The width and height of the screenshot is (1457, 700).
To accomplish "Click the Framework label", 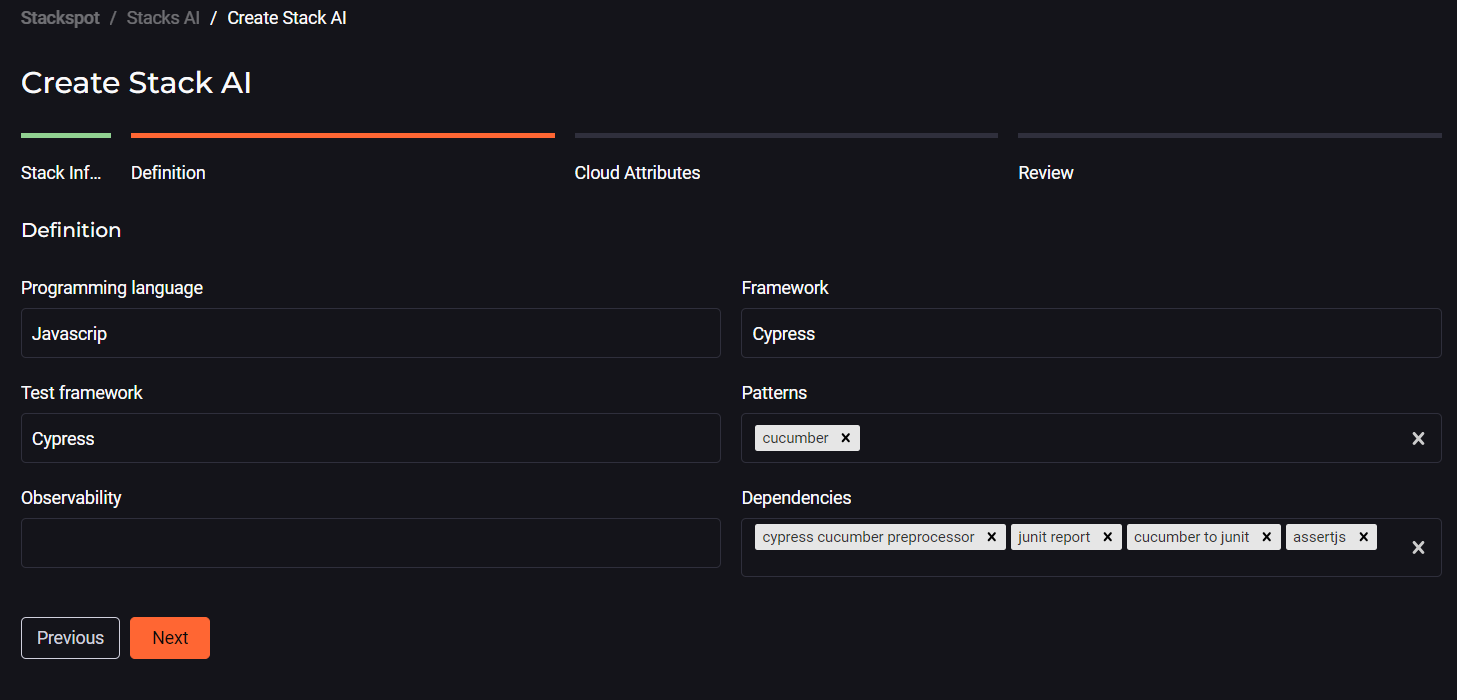I will 785,288.
